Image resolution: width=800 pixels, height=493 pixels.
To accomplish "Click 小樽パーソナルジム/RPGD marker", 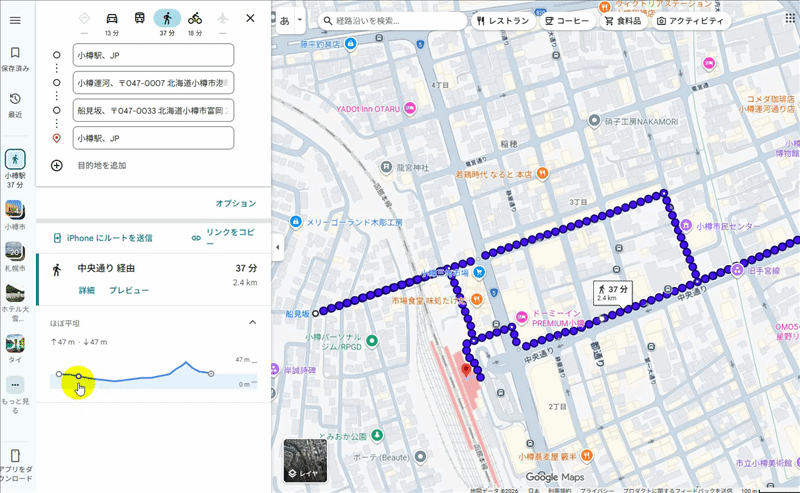I will 372,341.
